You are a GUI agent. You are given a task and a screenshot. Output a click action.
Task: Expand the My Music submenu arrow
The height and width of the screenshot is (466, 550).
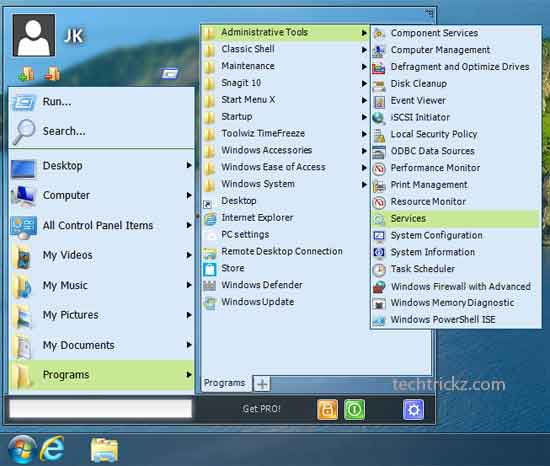point(189,285)
